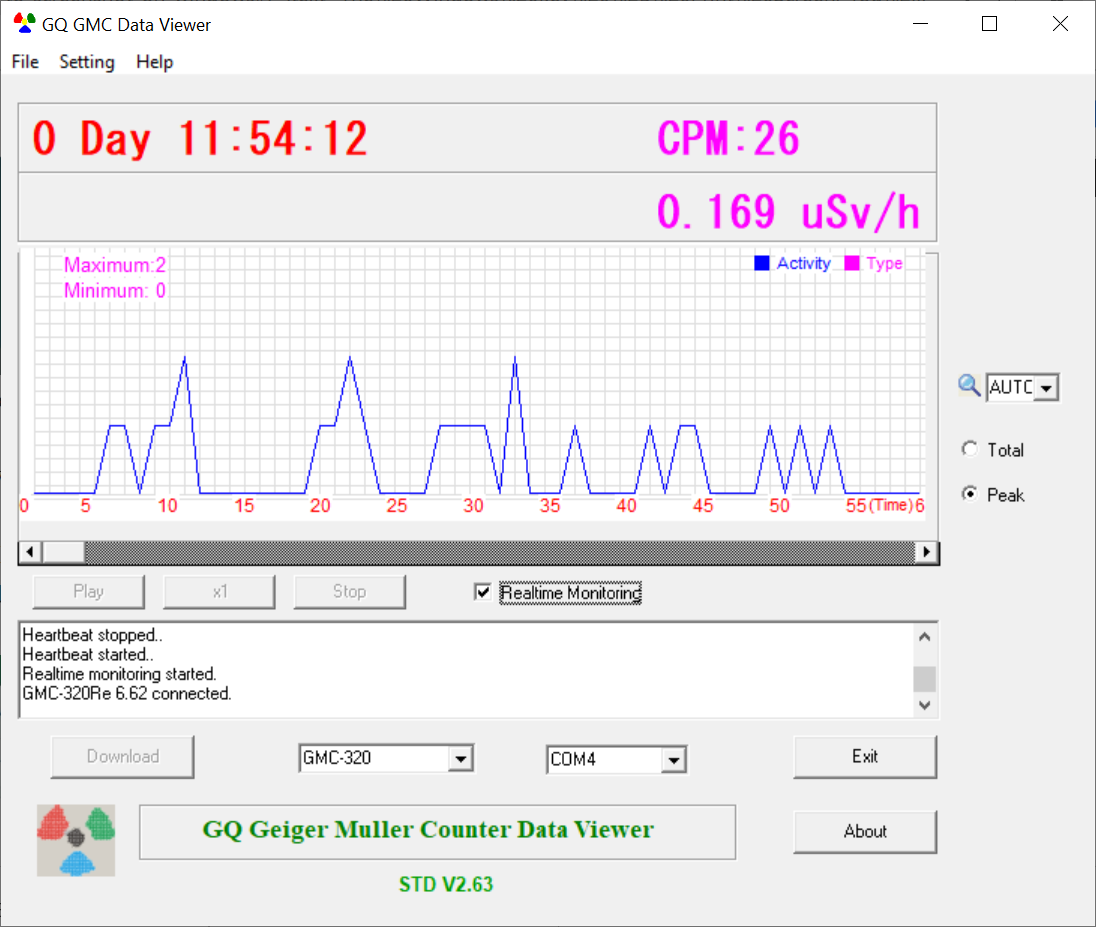The width and height of the screenshot is (1096, 927).
Task: Click the GQ GMC app icon in title bar
Action: (24, 24)
